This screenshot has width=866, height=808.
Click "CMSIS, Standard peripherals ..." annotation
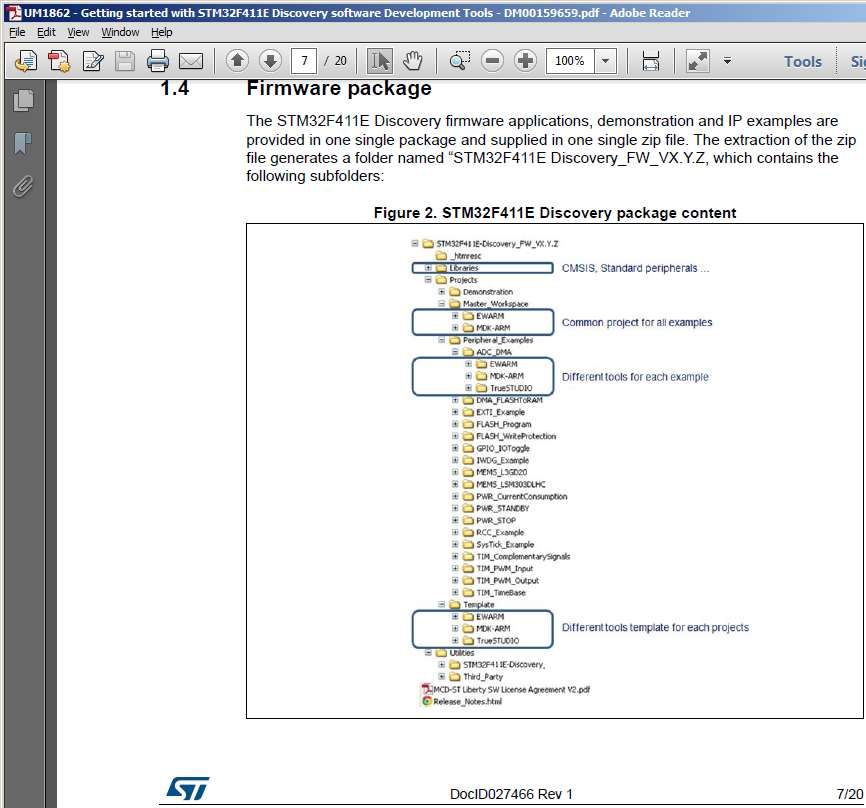pyautogui.click(x=635, y=268)
